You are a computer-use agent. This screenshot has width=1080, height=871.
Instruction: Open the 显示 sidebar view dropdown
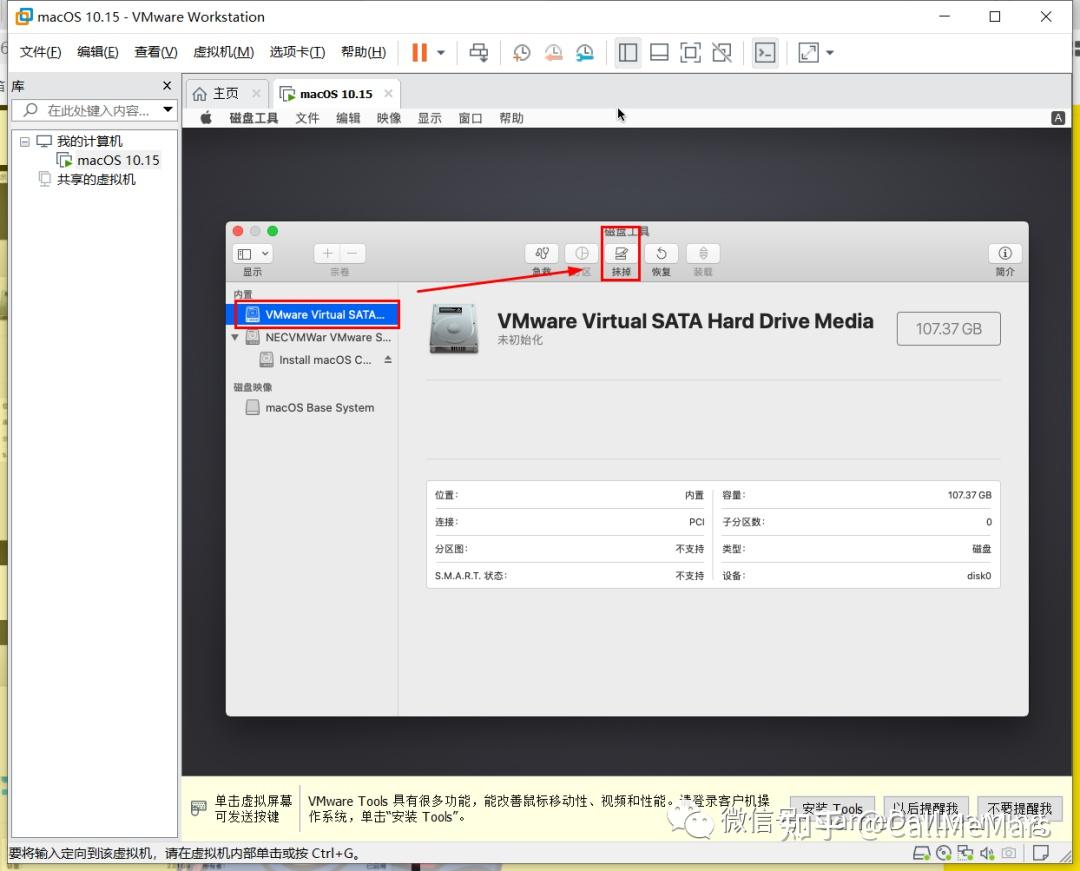click(x=252, y=253)
